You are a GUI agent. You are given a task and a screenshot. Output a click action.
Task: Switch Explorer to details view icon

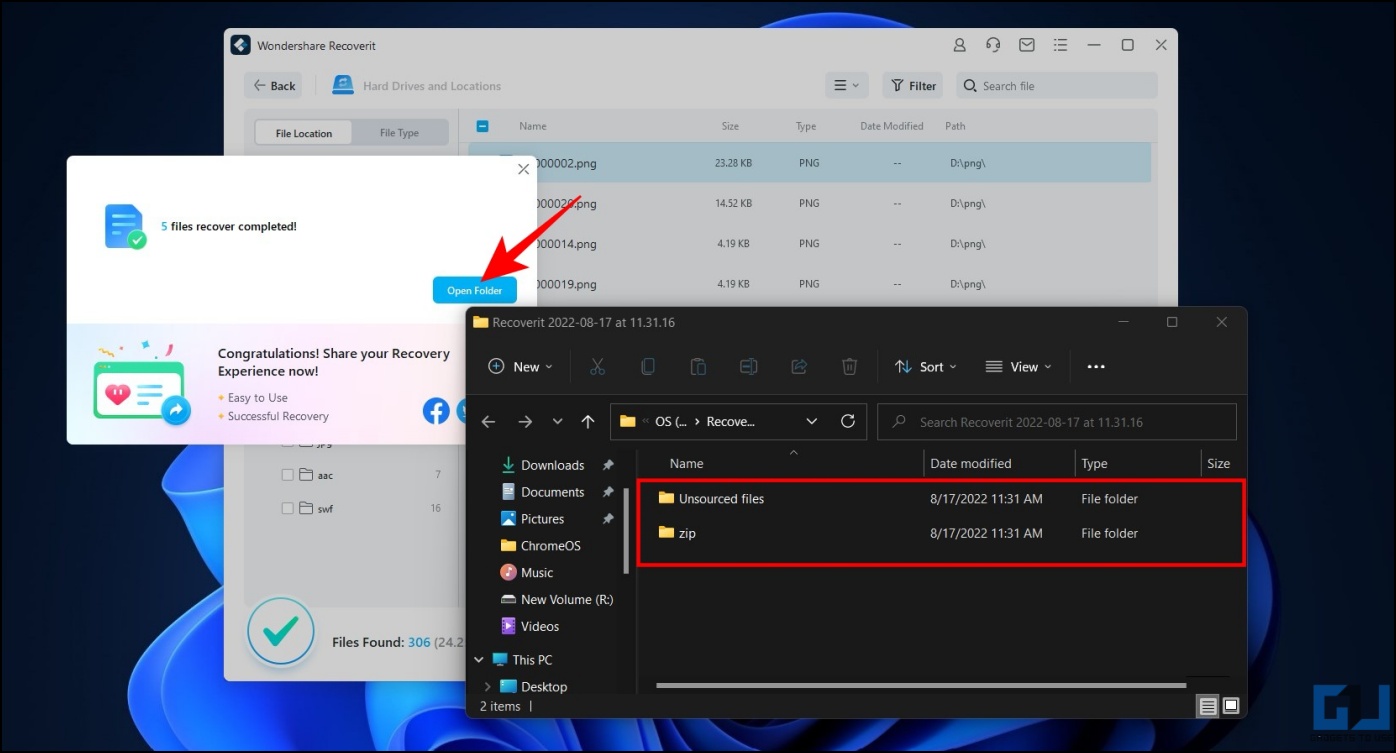tap(1208, 706)
